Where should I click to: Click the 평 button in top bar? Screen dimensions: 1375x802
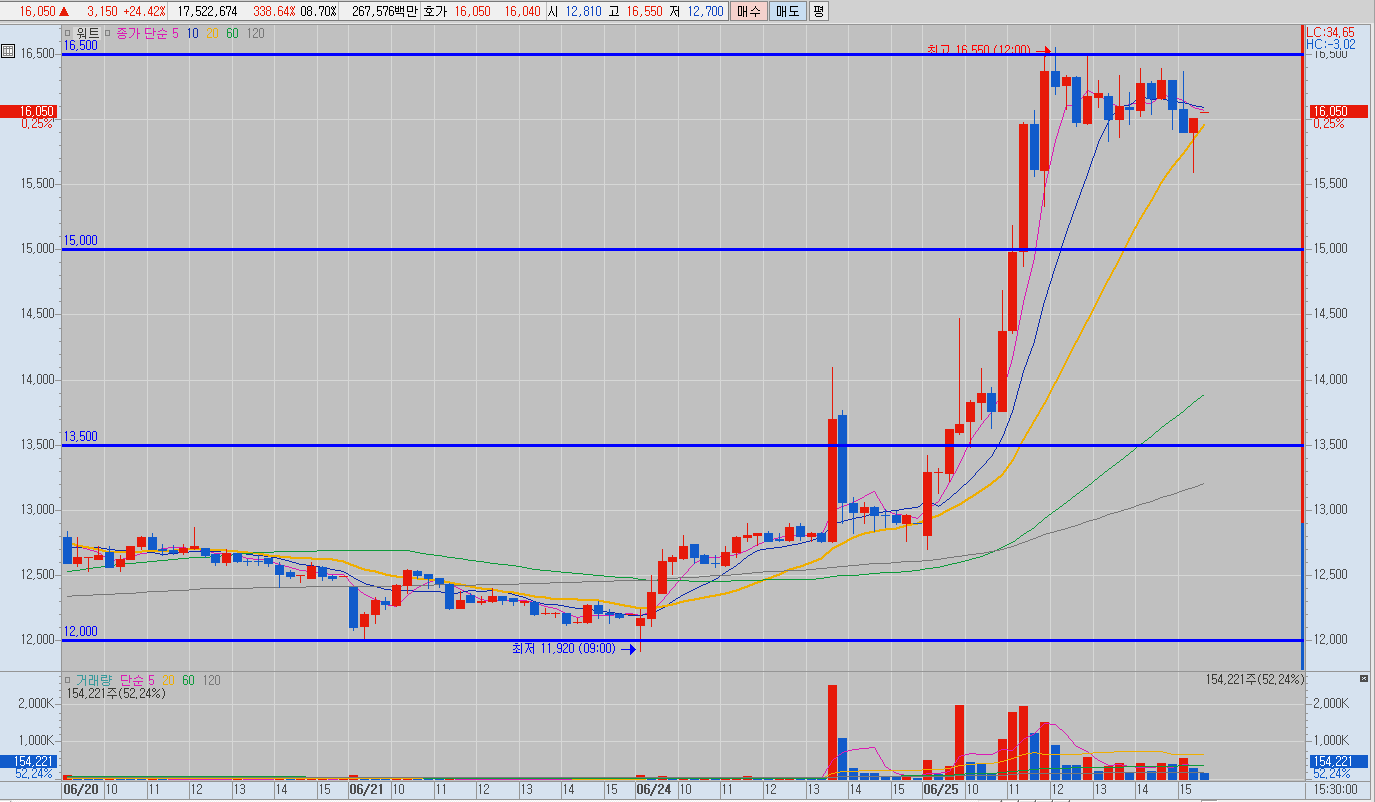pyautogui.click(x=818, y=11)
